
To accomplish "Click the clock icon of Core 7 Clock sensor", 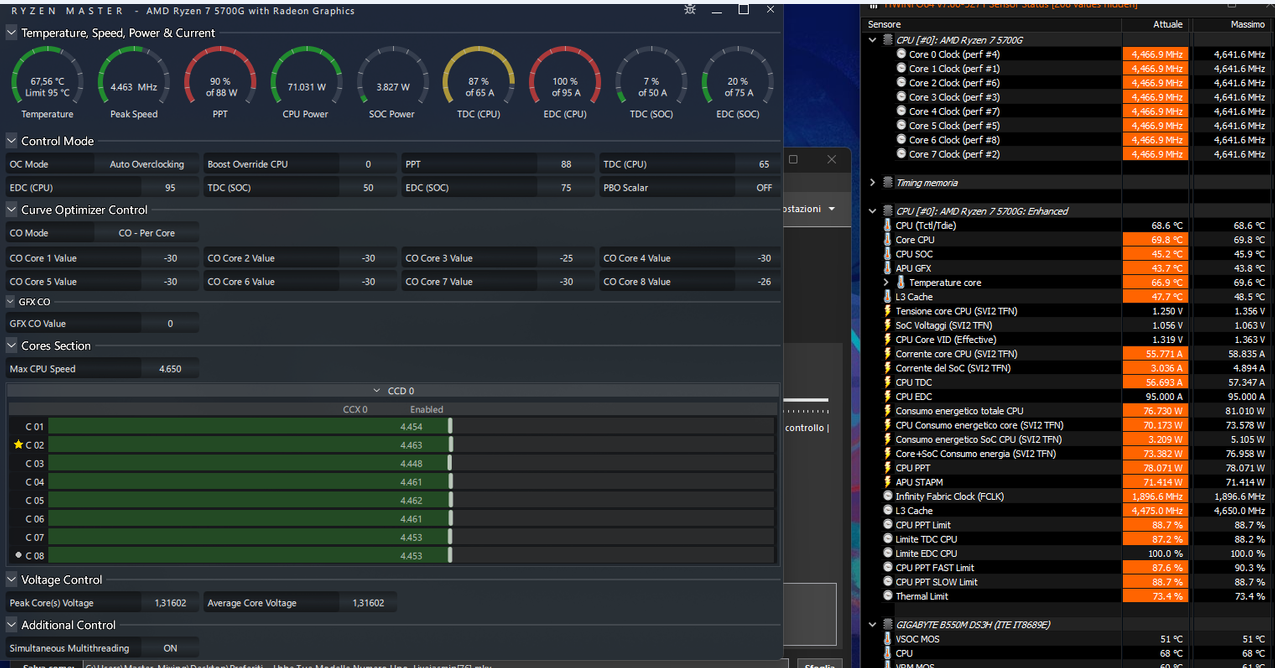I will [x=902, y=154].
